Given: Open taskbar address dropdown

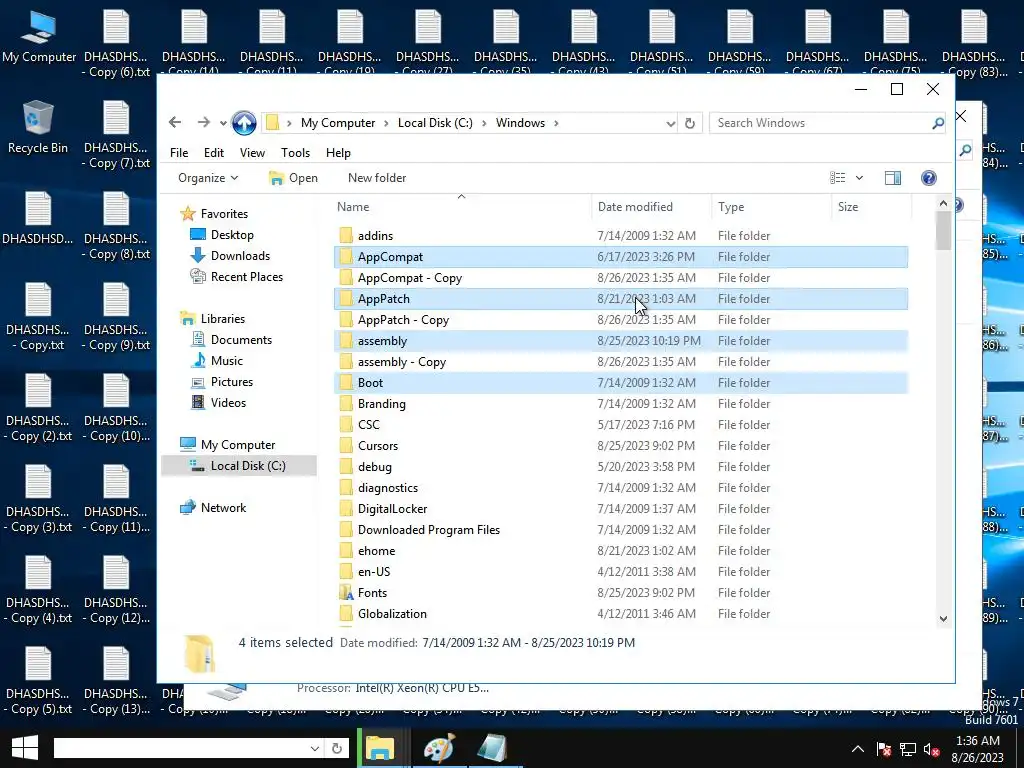Looking at the screenshot, I should [315, 748].
